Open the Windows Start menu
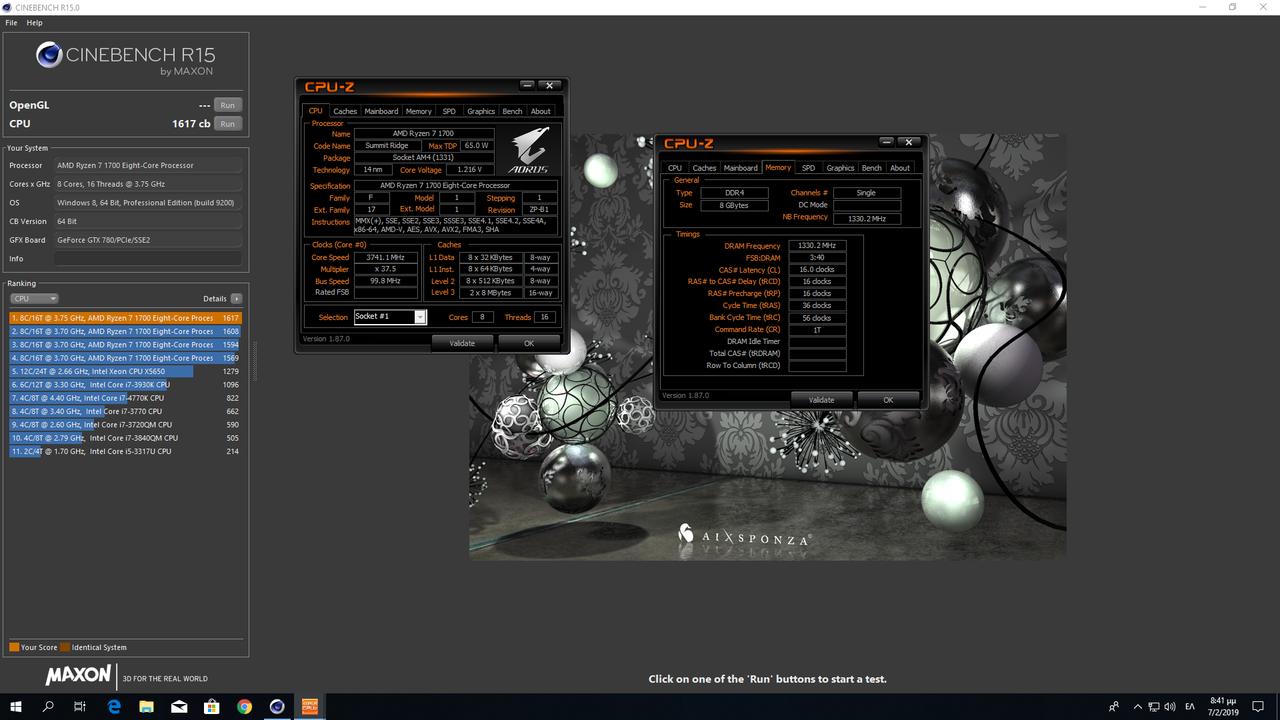 pyautogui.click(x=16, y=706)
